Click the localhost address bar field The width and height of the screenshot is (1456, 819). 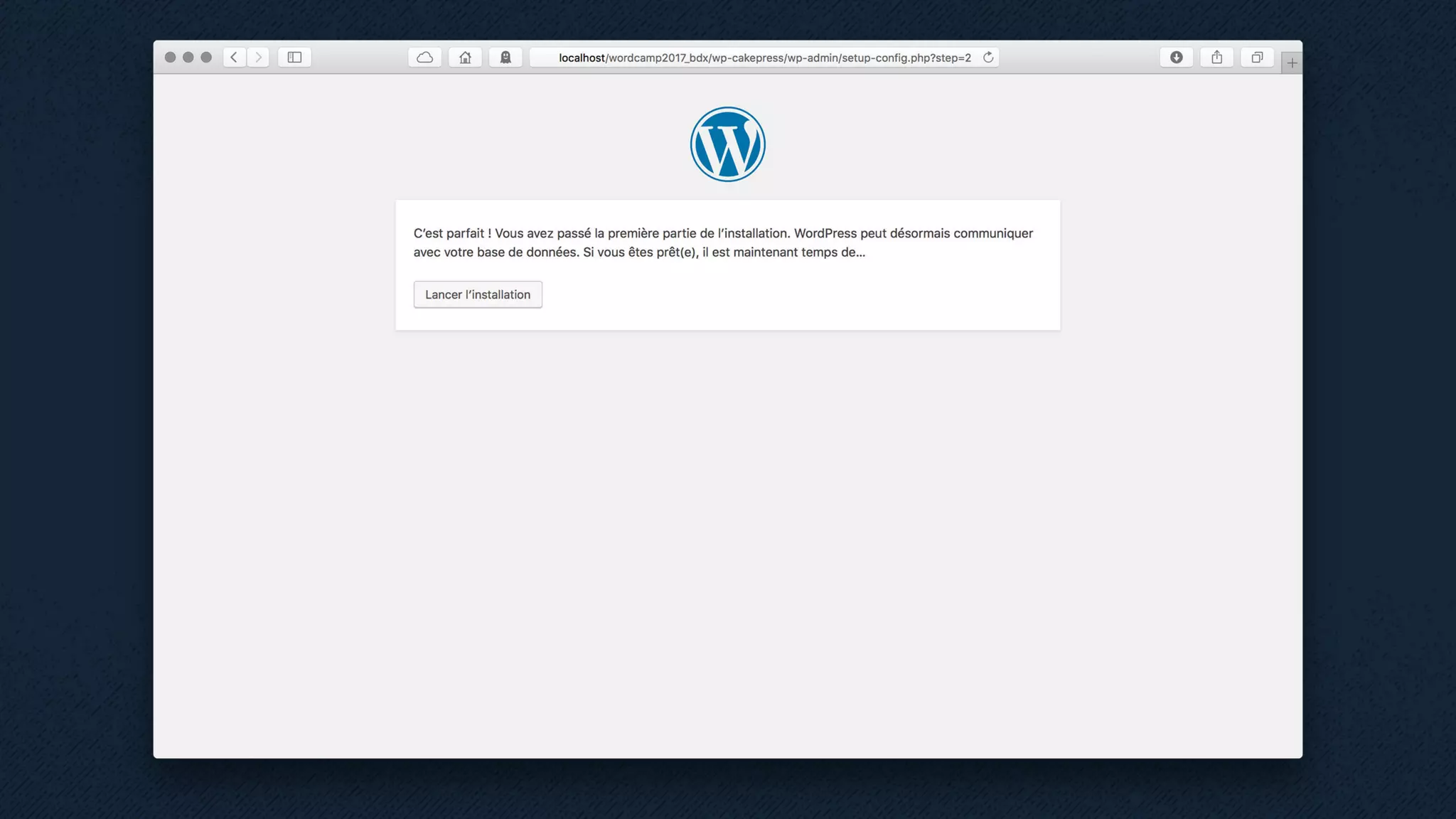tap(764, 58)
